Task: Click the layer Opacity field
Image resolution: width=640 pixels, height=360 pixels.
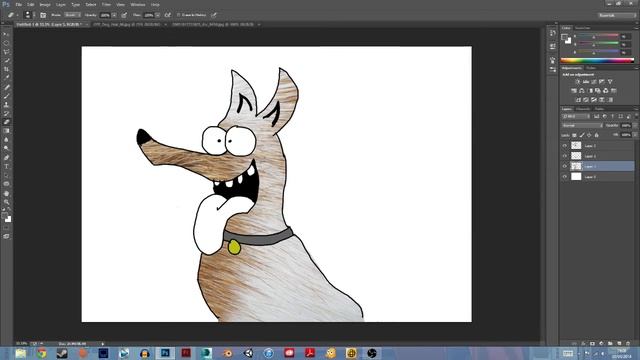Action: 626,125
